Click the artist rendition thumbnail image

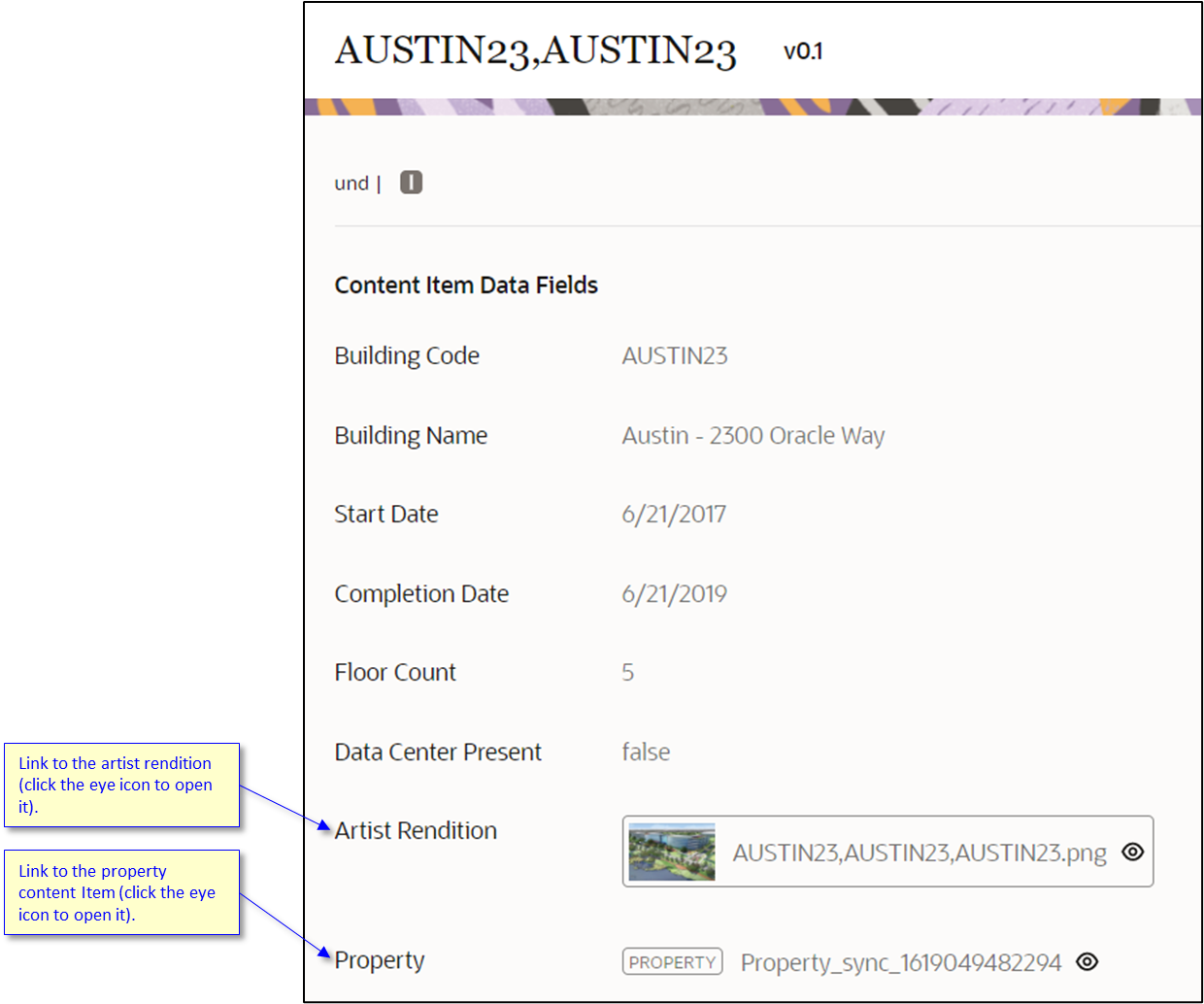671,852
